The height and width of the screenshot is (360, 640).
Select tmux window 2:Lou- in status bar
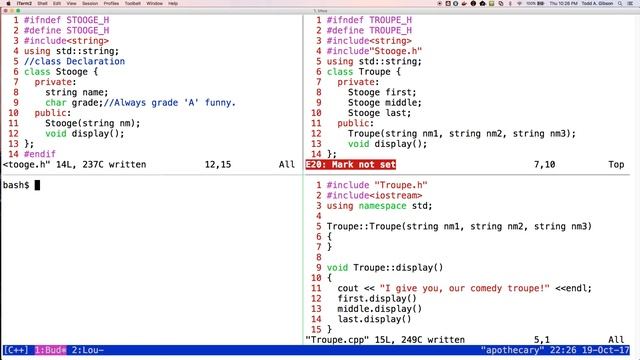coord(88,350)
